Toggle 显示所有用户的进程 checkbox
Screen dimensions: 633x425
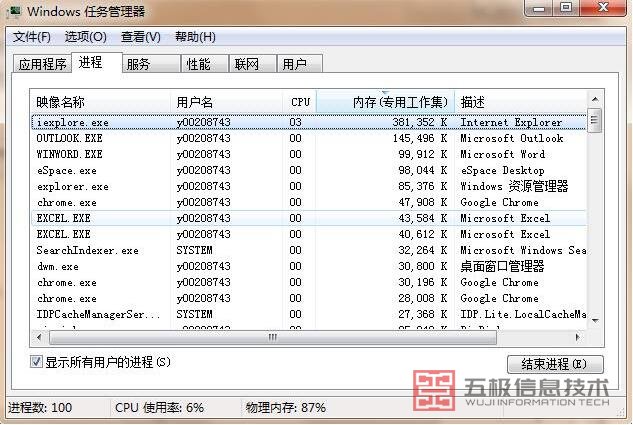(x=36, y=361)
